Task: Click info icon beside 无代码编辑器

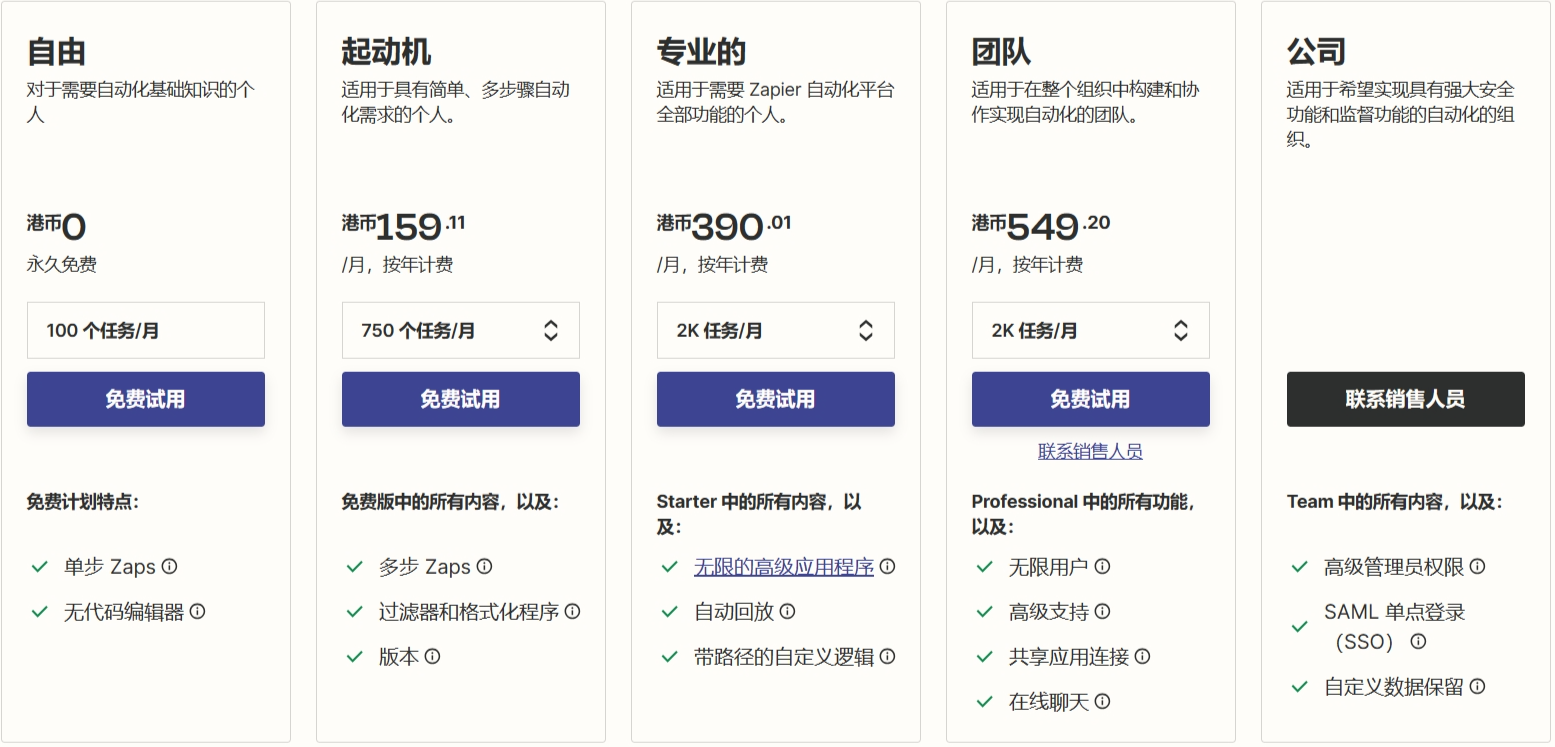Action: [x=198, y=611]
